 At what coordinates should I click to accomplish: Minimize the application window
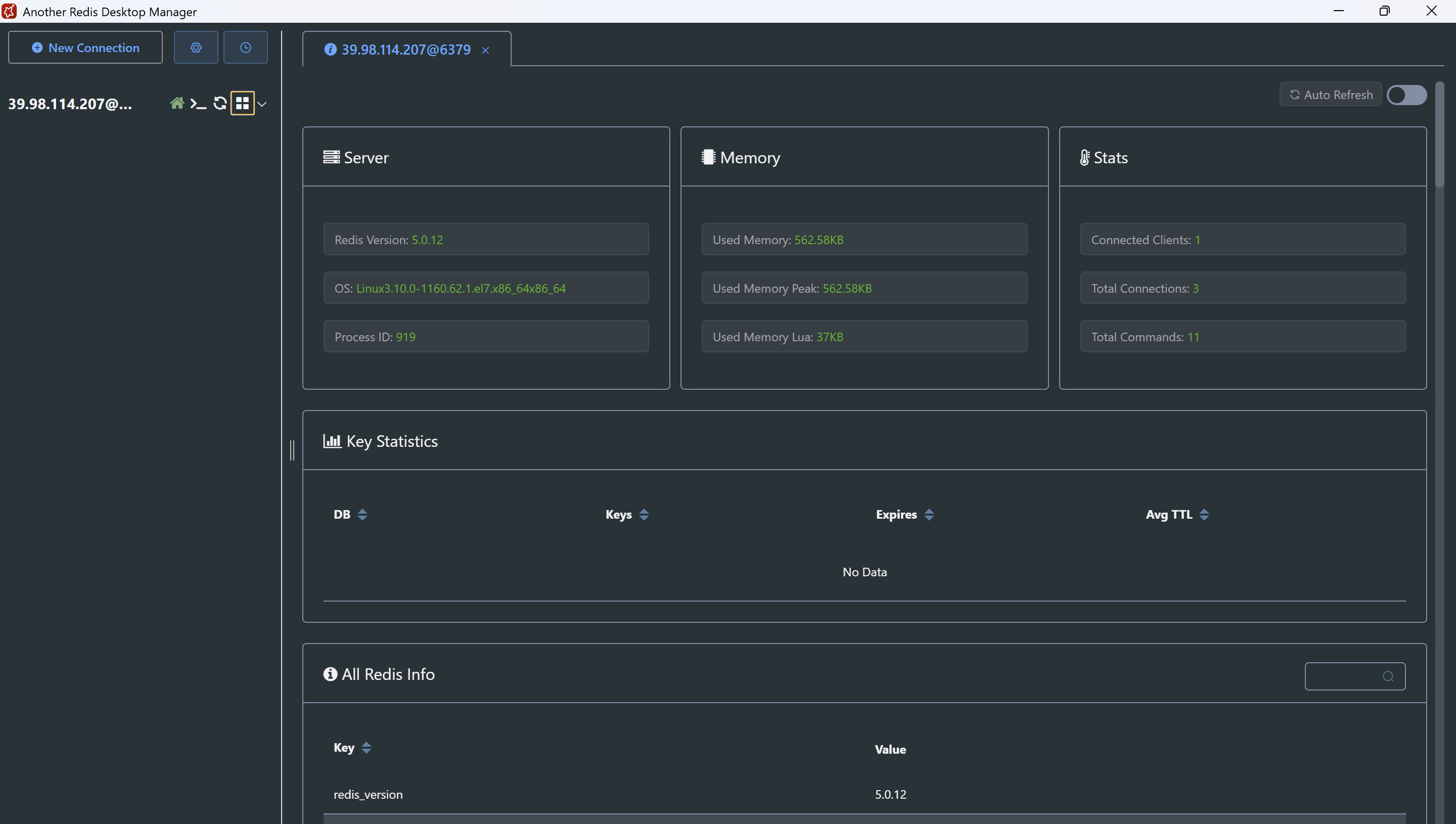(x=1338, y=11)
